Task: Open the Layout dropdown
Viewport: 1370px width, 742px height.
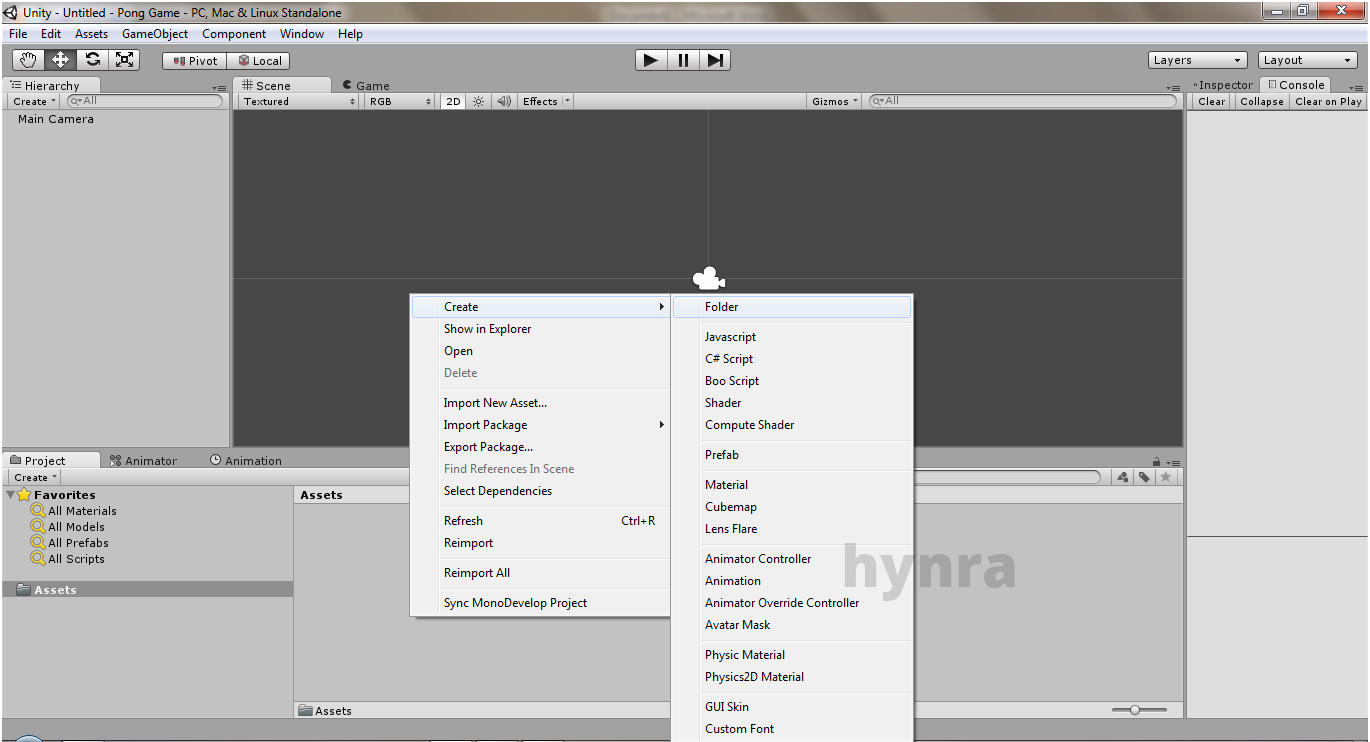Action: (x=1308, y=60)
